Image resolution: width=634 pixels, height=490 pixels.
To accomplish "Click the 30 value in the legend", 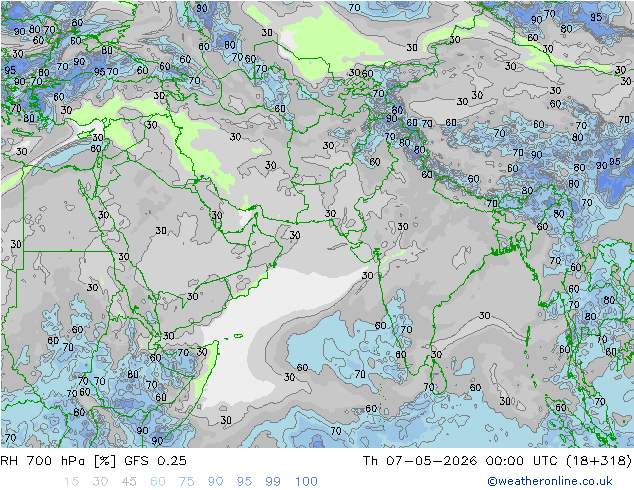I will (x=100, y=482).
